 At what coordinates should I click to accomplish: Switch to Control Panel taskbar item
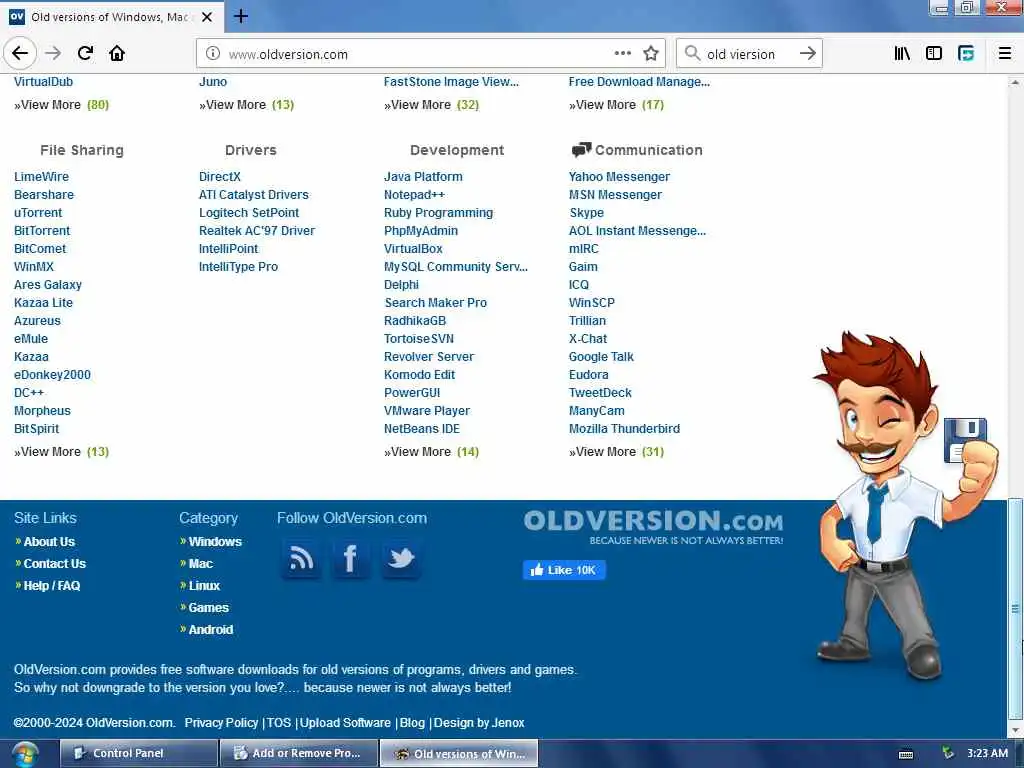click(138, 754)
